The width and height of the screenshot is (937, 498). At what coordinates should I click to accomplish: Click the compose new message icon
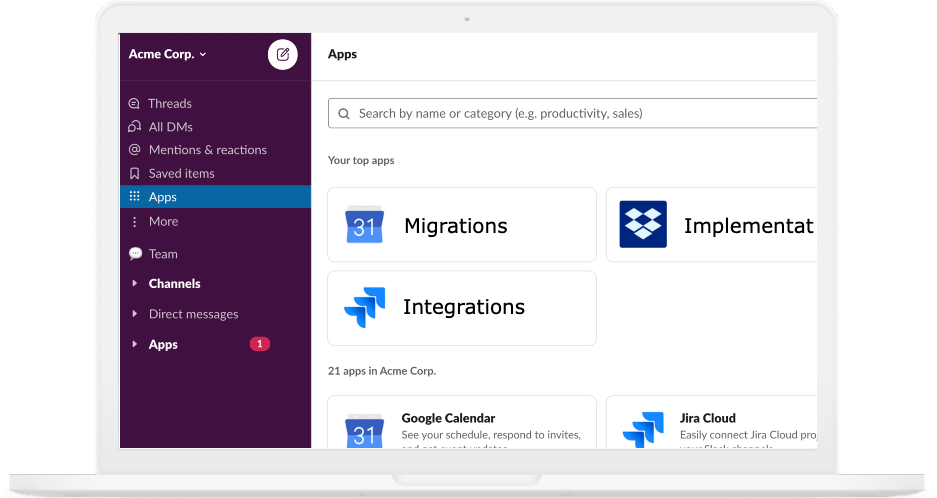282,54
